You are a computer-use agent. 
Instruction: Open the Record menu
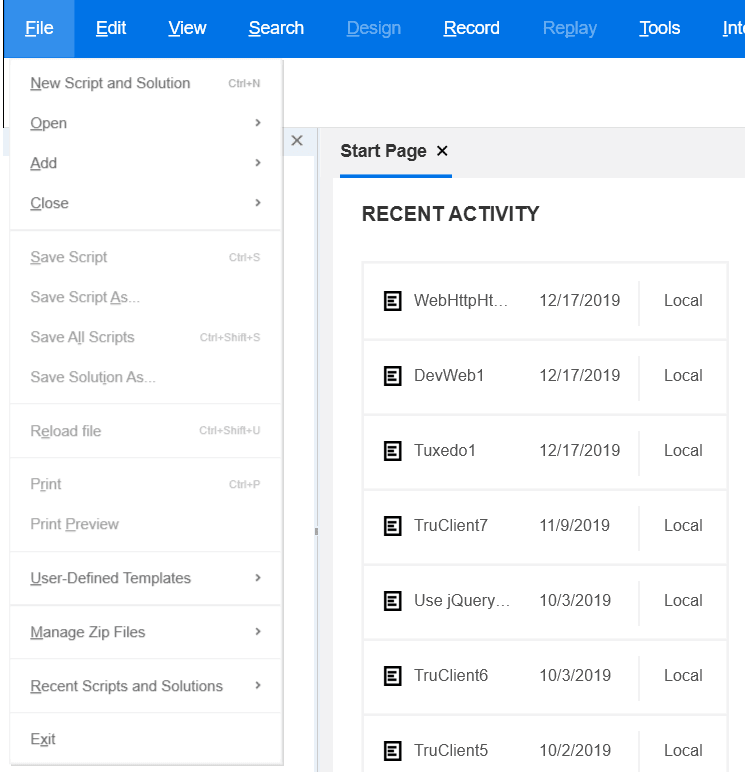point(472,28)
